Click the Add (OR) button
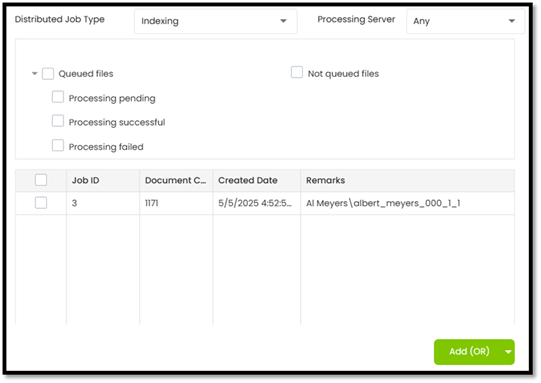Image resolution: width=541 pixels, height=383 pixels. click(x=469, y=352)
